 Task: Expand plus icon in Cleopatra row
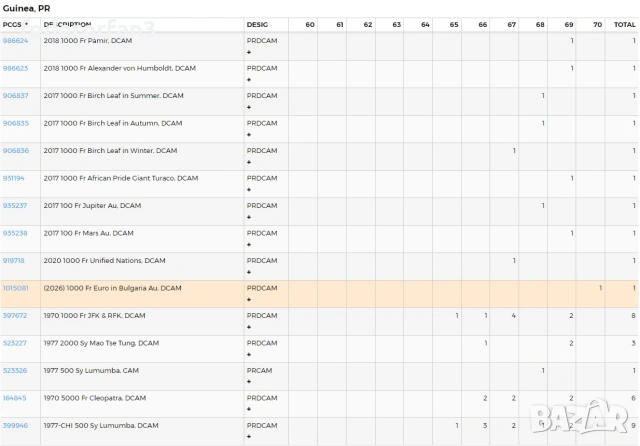[249, 409]
